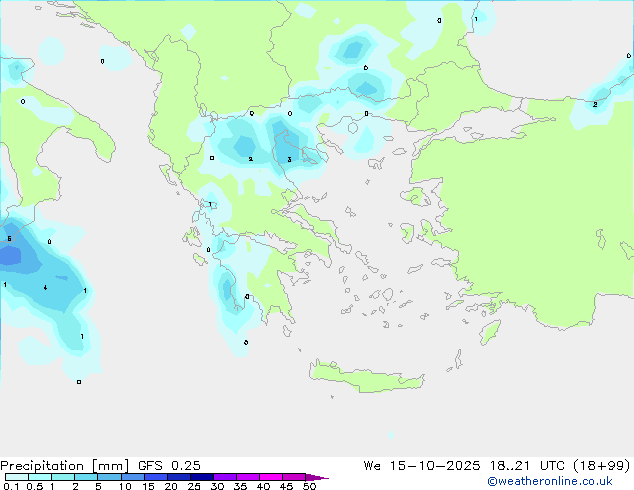Click the 1–2 mm legend color swatch
The image size is (634, 490).
(x=63, y=477)
